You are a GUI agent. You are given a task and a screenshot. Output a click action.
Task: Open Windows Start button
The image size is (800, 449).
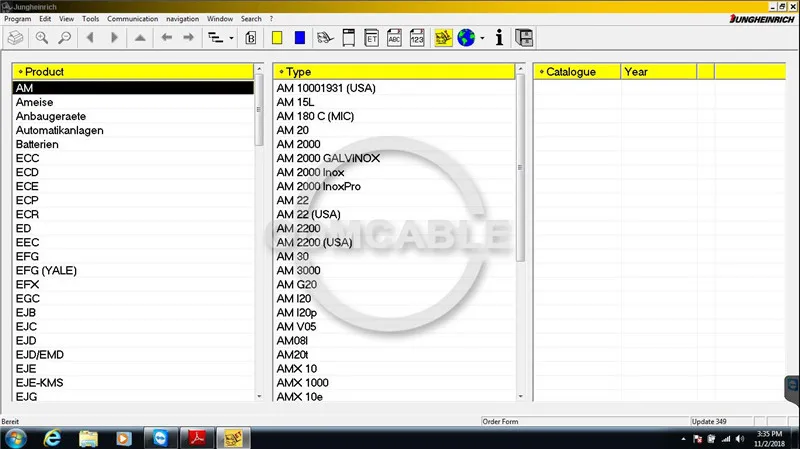[15, 438]
